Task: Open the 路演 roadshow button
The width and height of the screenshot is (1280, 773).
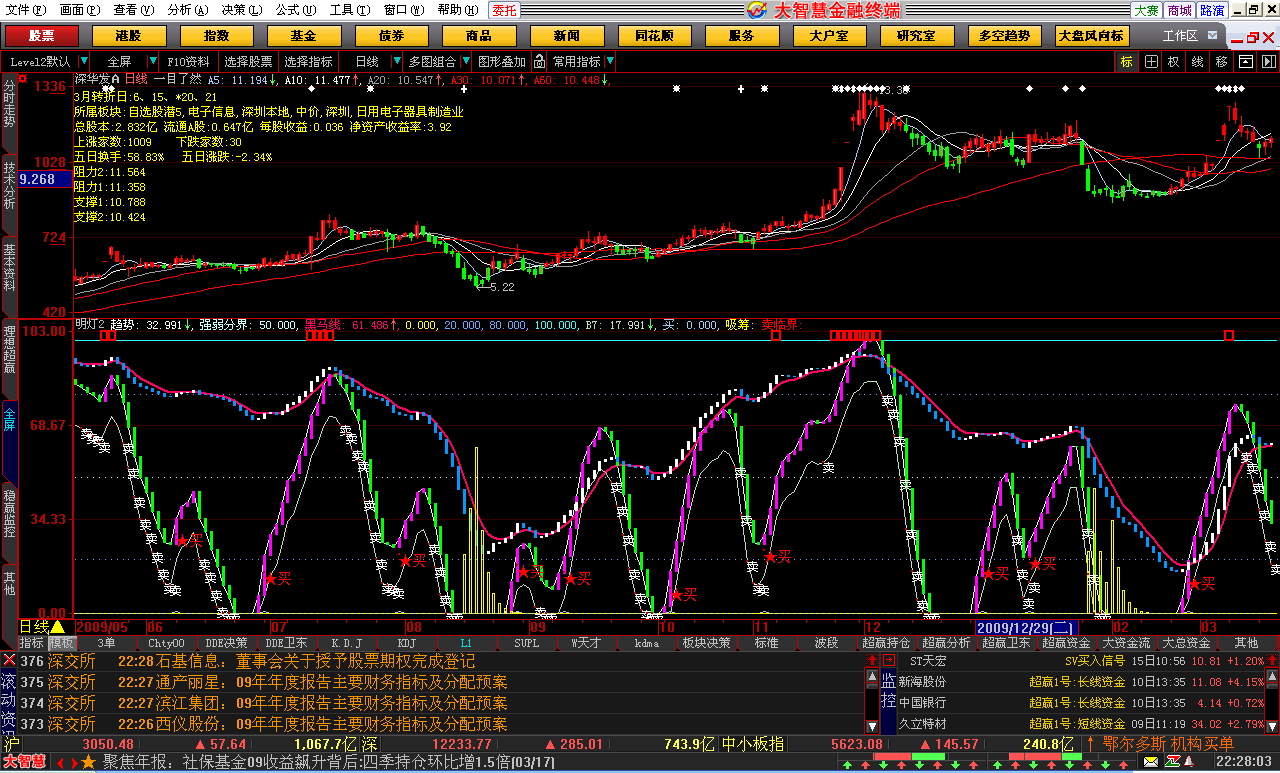Action: (x=1212, y=10)
